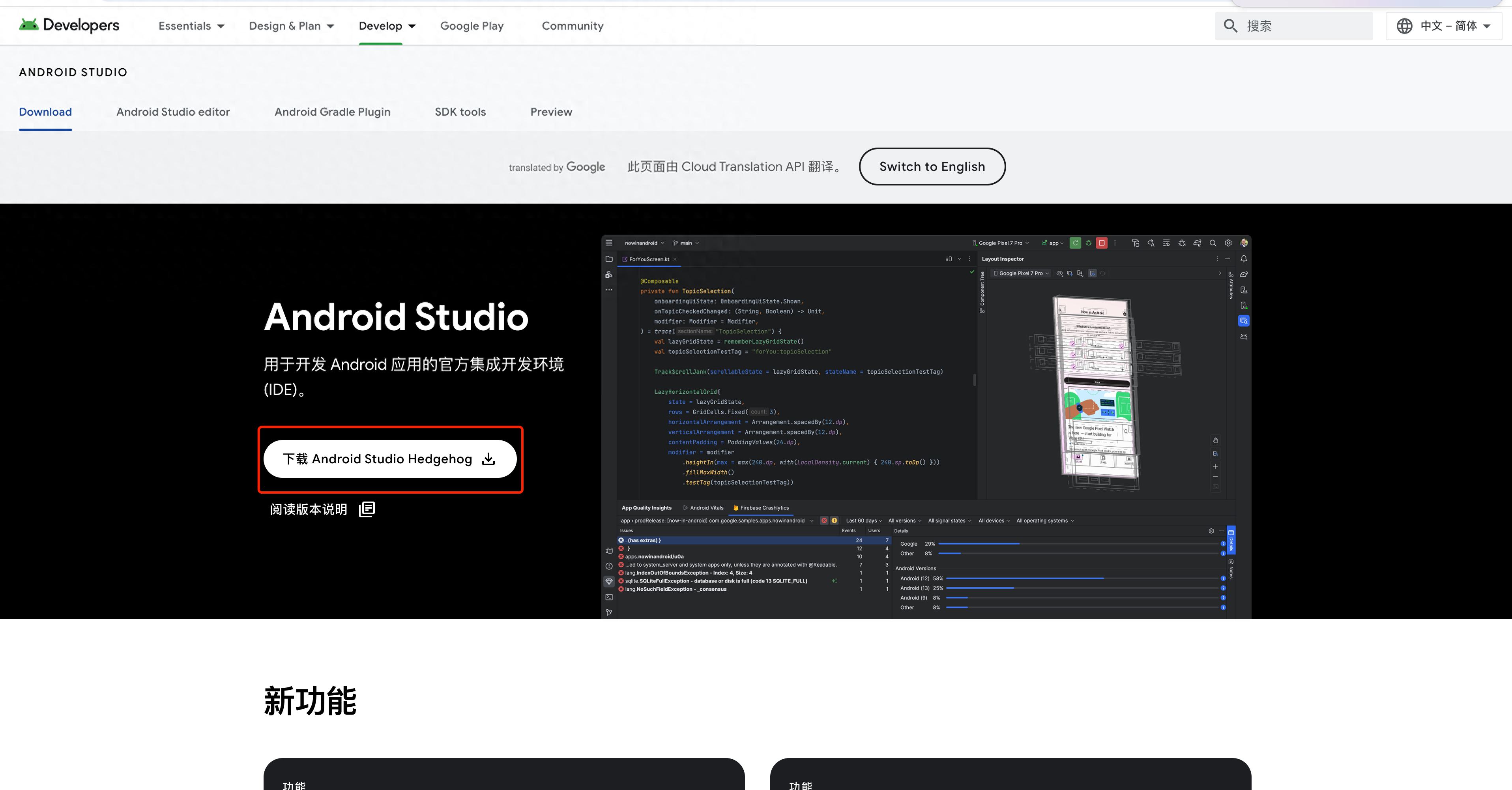Click the yellow non-fatal filter icon in Crashlytics
This screenshot has width=1512, height=790.
point(834,520)
